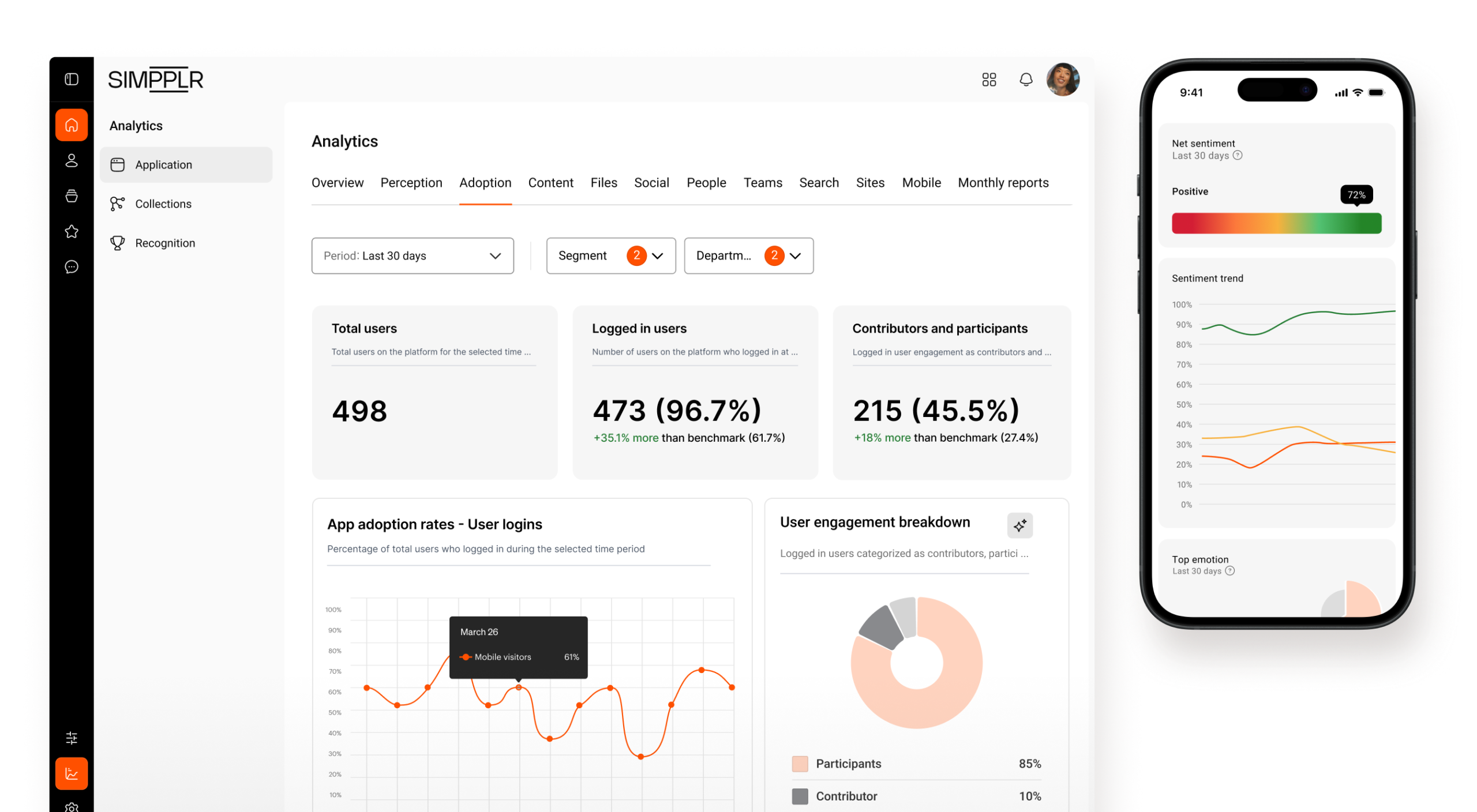Open the user avatar menu
Viewport: 1477px width, 812px height.
coord(1063,80)
